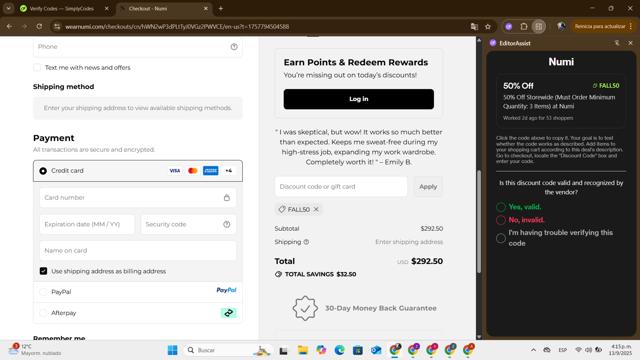
Task: Toggle the browser side panel icon
Action: coord(539,27)
